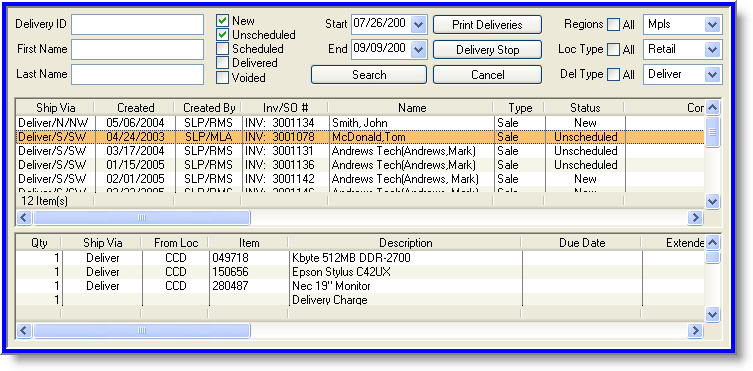Uncheck the New status checkbox
The width and height of the screenshot is (753, 371).
pos(222,21)
